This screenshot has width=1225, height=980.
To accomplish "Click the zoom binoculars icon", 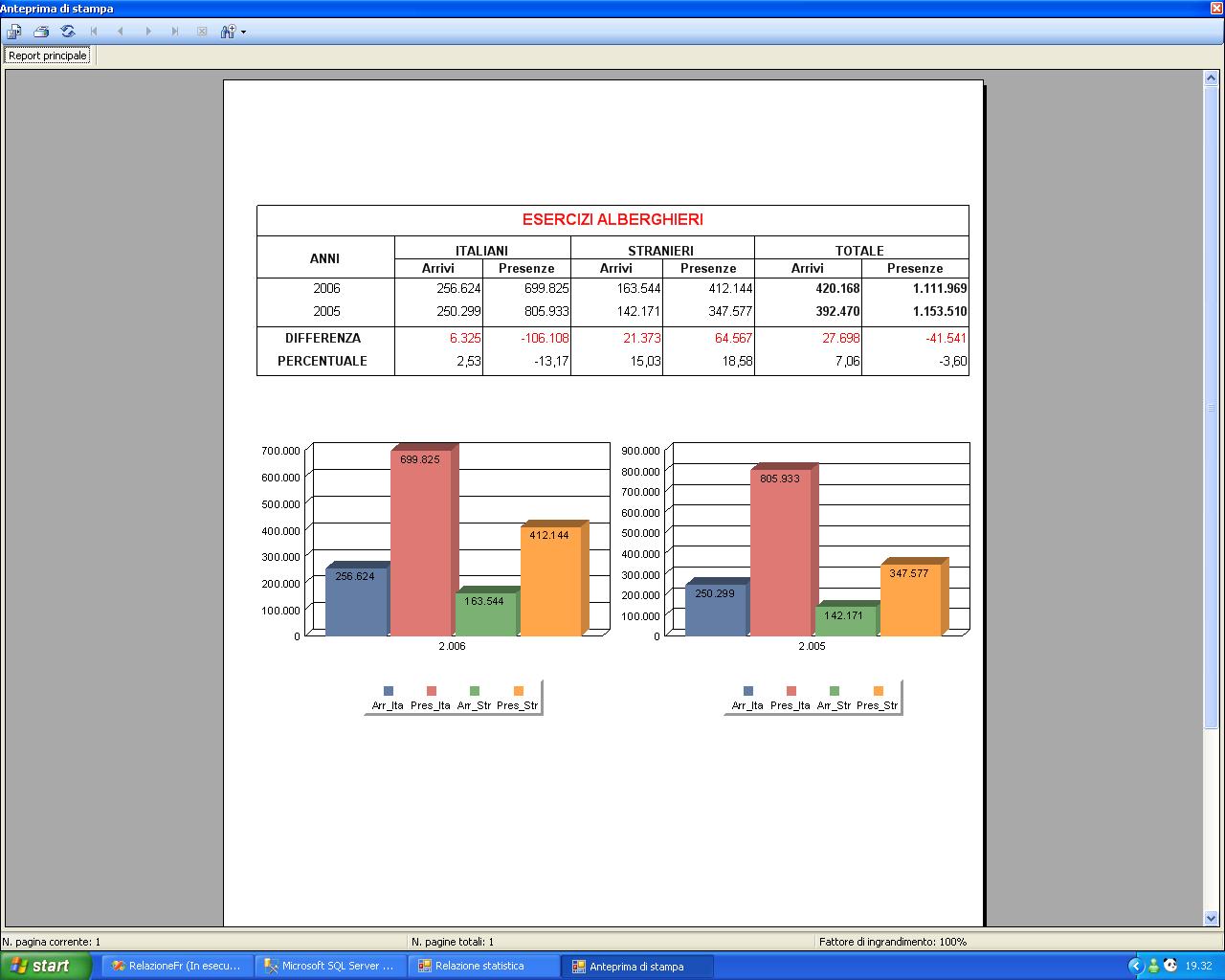I will [228, 32].
